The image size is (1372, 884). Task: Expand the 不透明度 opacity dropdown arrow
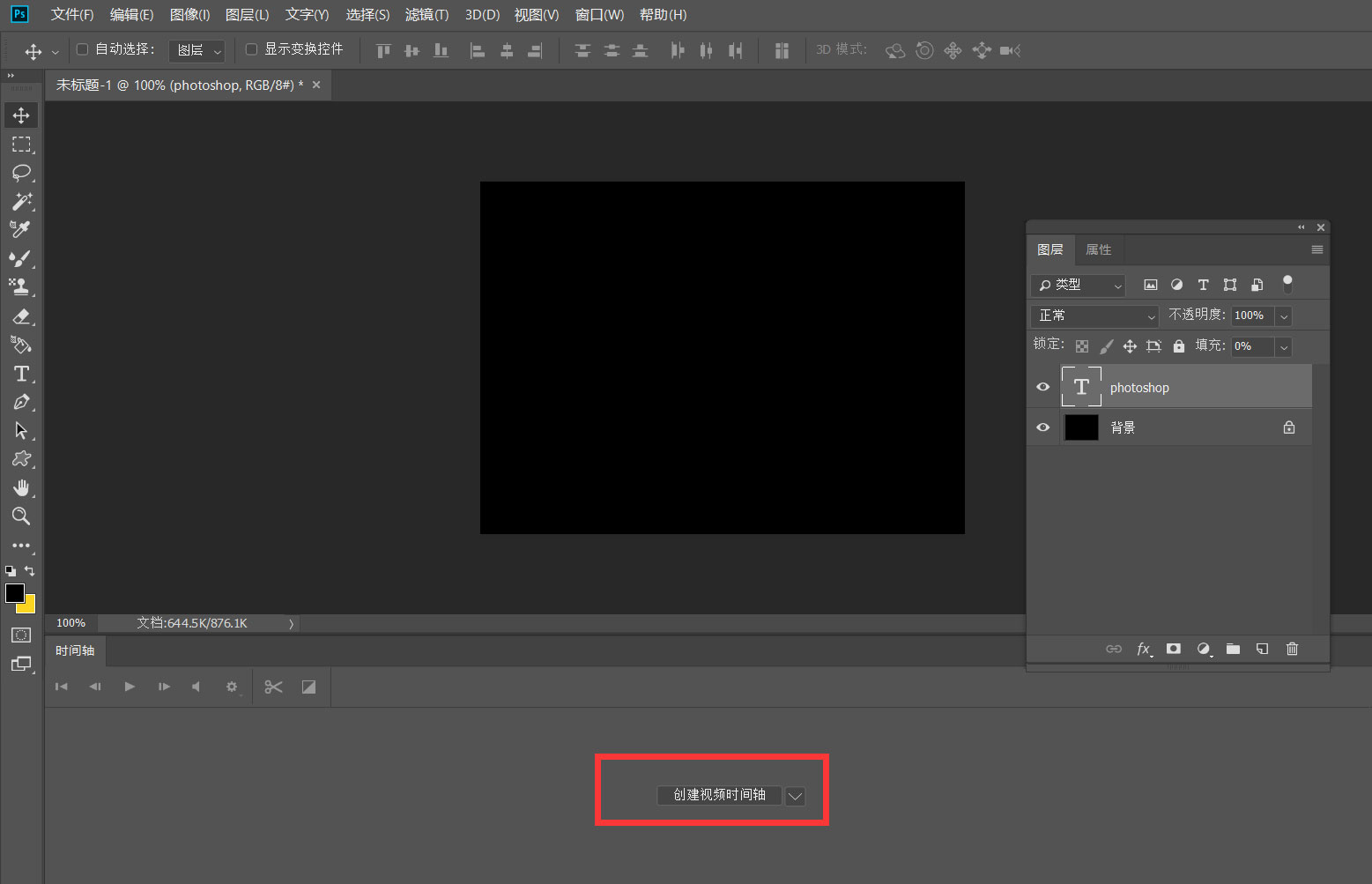click(x=1284, y=316)
